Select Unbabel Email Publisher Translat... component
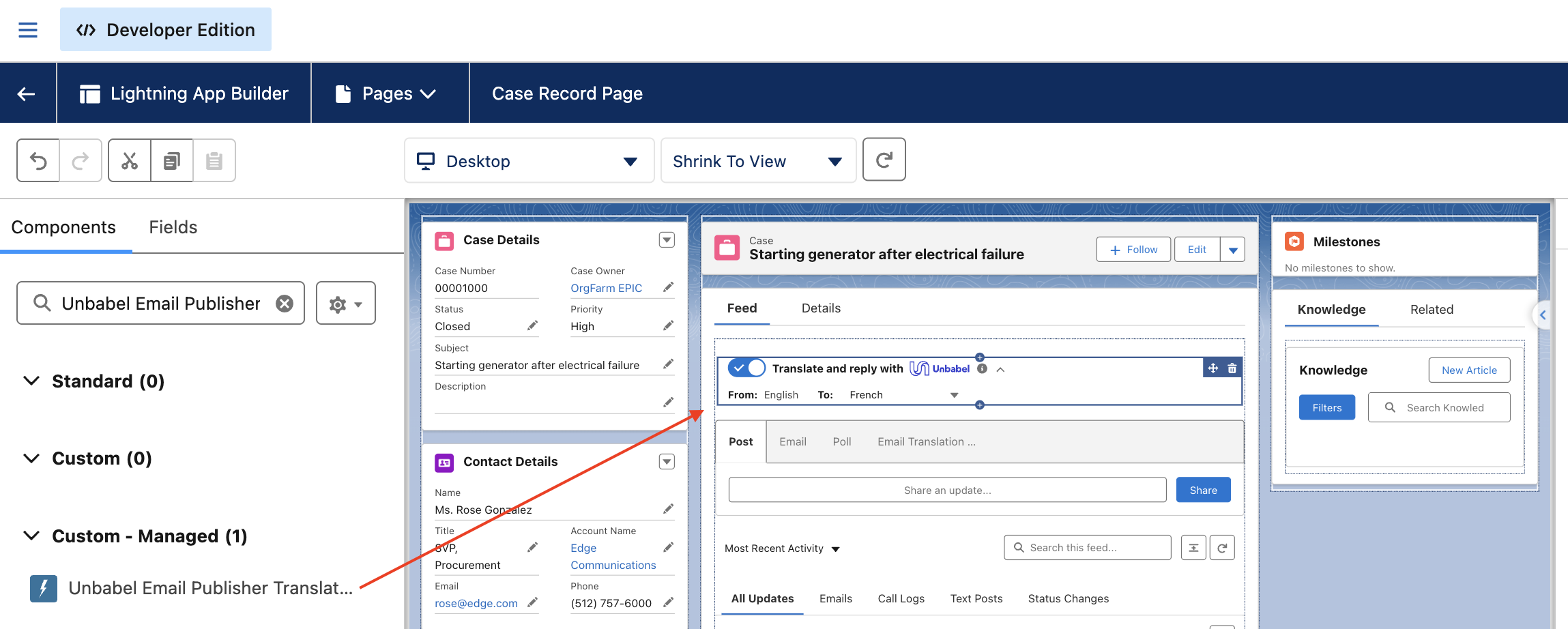Viewport: 1568px width, 629px height. 192,588
